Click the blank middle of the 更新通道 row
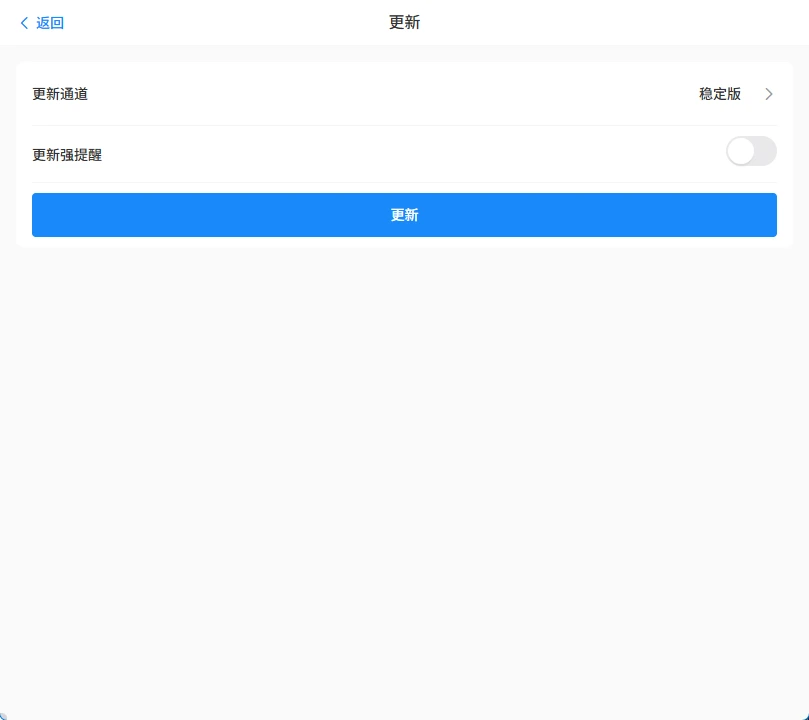Image resolution: width=809 pixels, height=720 pixels. point(400,94)
